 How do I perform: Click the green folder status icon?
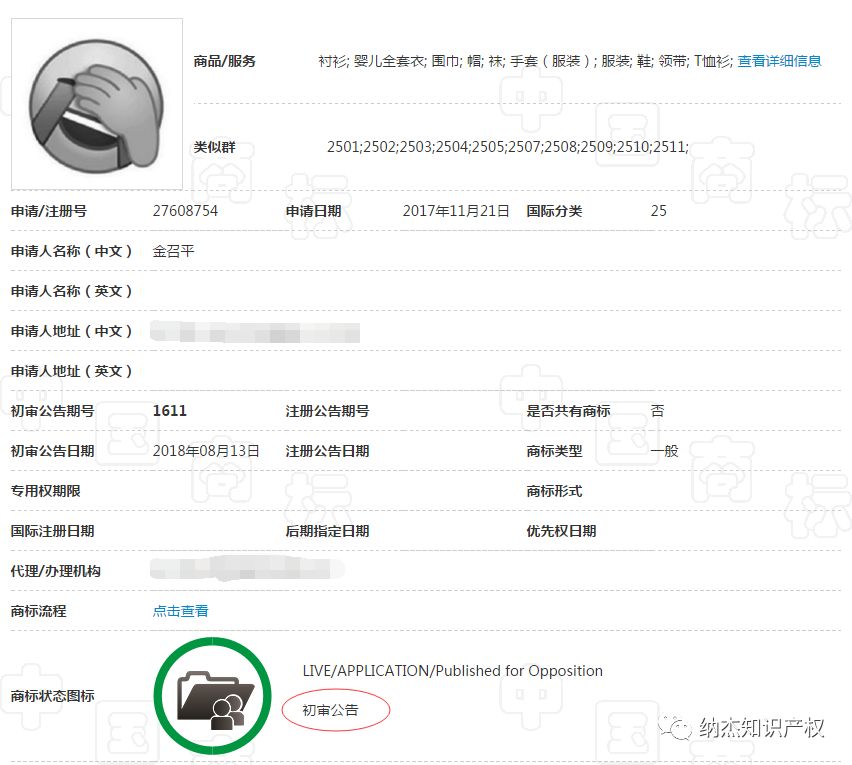click(x=211, y=695)
